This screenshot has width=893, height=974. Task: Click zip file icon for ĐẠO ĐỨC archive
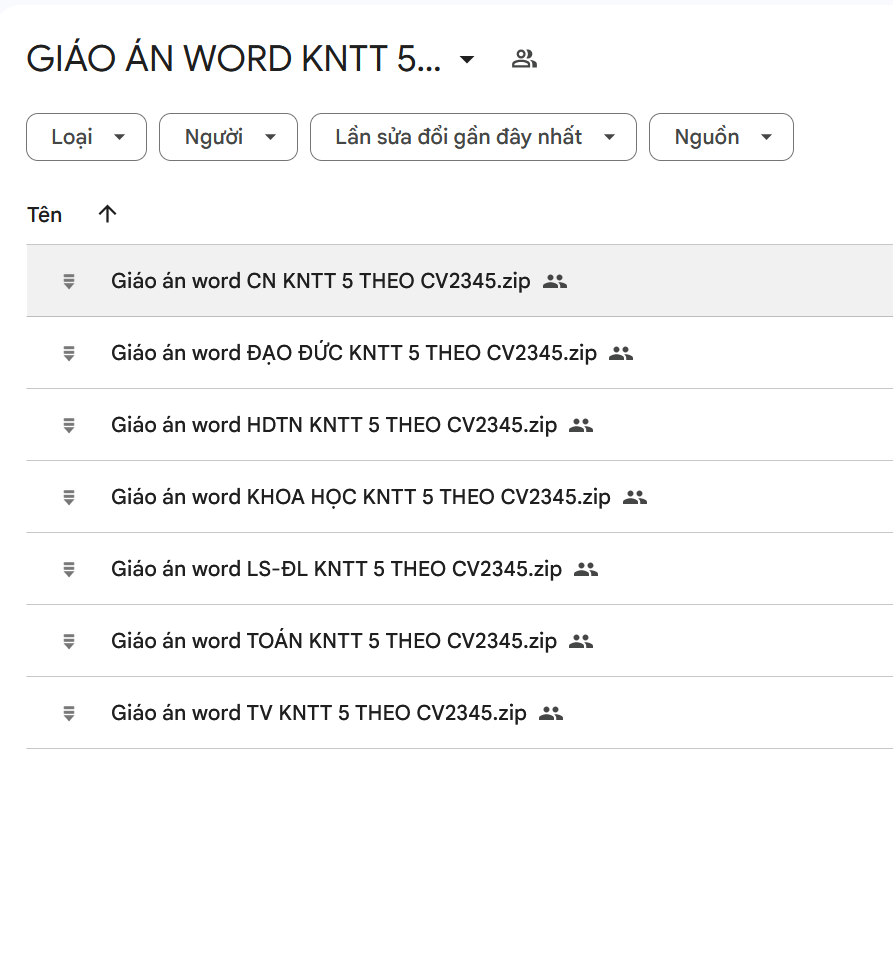pyautogui.click(x=69, y=353)
